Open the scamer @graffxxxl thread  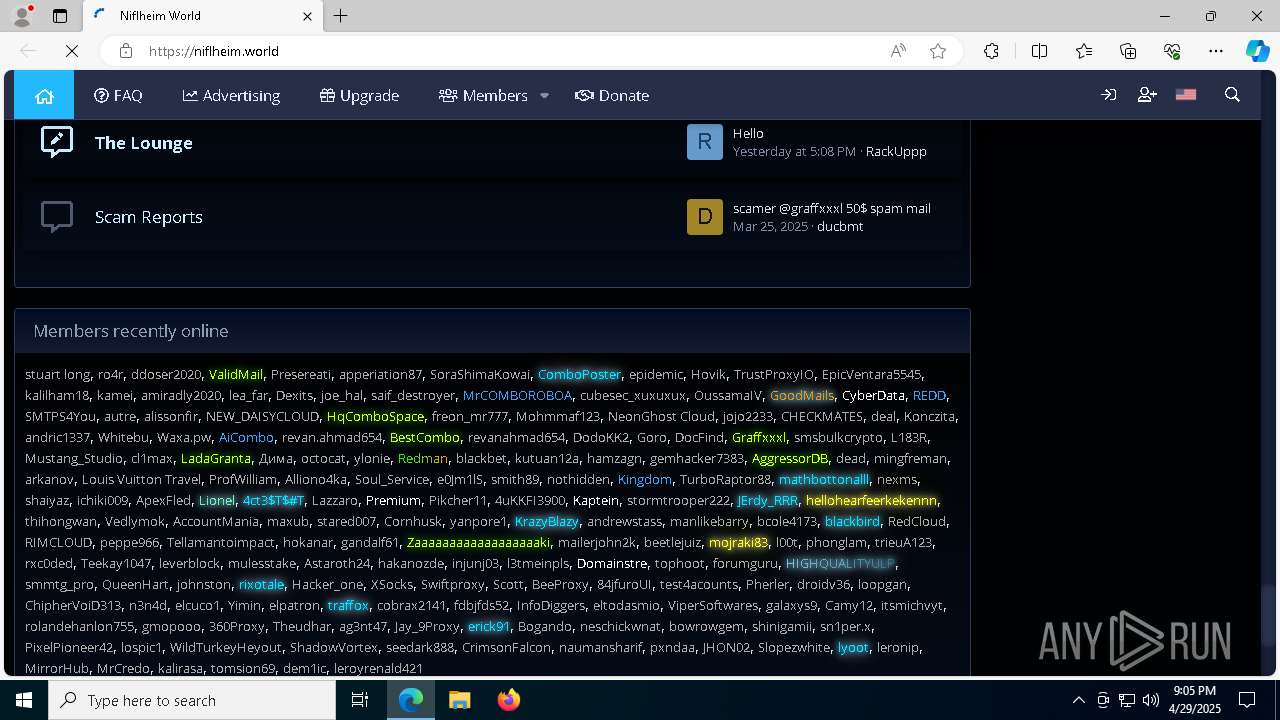pos(832,208)
